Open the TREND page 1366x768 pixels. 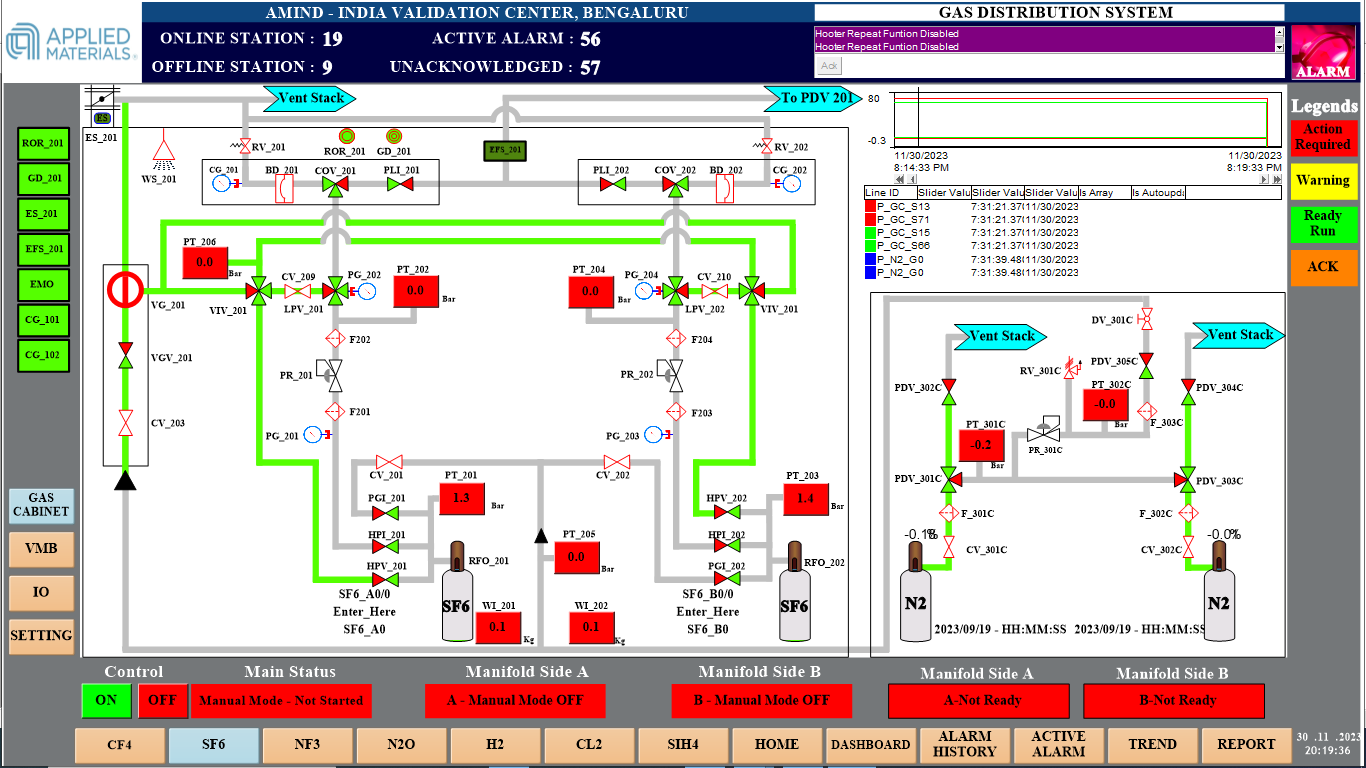1153,745
